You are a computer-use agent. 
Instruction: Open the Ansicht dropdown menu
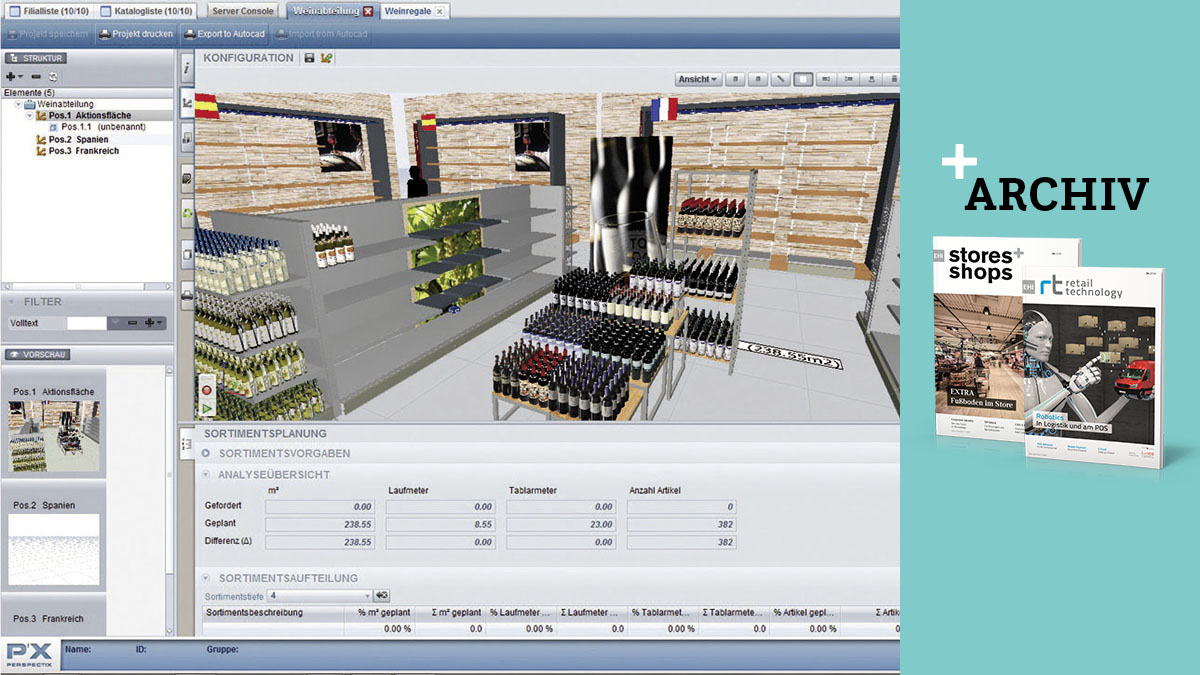(698, 79)
